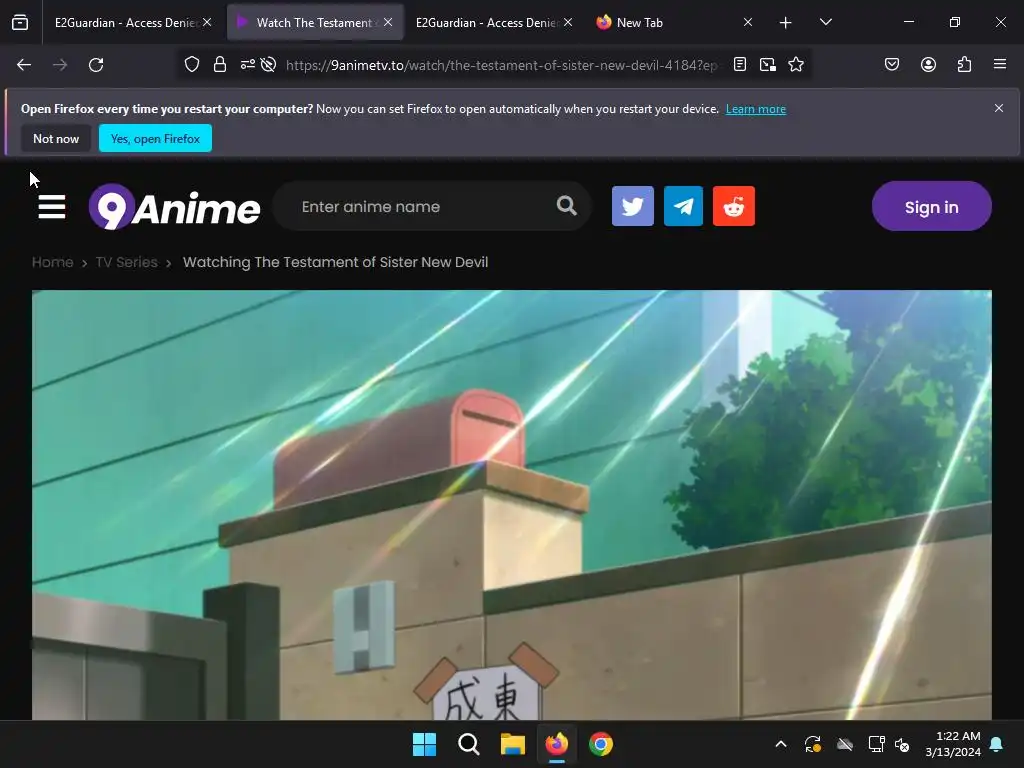Select the Firefox taskbar icon
Image resolution: width=1024 pixels, height=768 pixels.
(556, 744)
